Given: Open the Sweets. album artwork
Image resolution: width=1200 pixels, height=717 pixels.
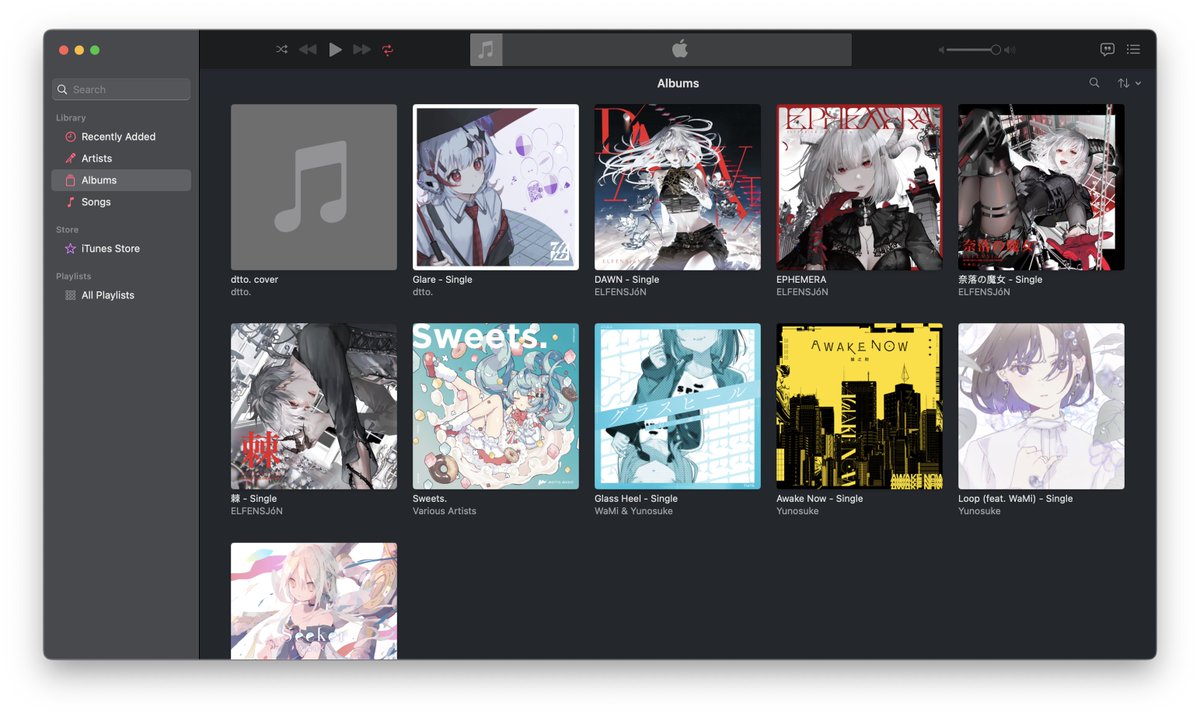Looking at the screenshot, I should click(496, 406).
